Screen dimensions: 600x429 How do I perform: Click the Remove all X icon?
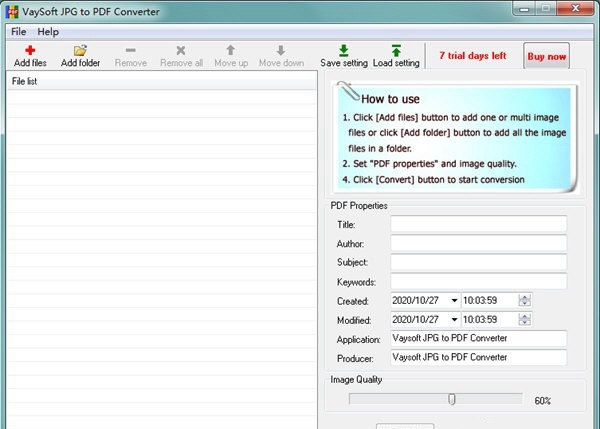pyautogui.click(x=181, y=50)
